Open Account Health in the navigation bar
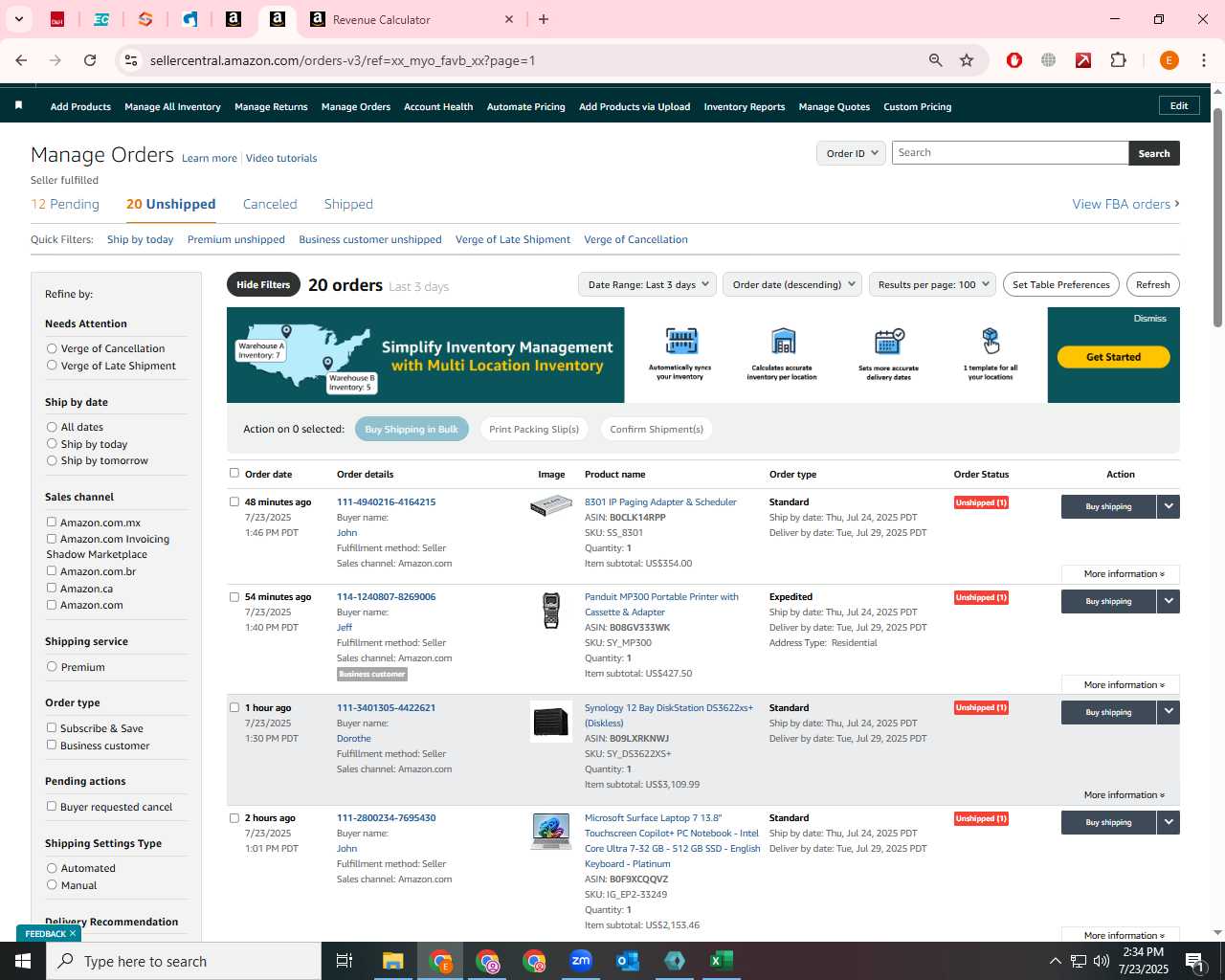Viewport: 1225px width, 980px height. pyautogui.click(x=438, y=106)
